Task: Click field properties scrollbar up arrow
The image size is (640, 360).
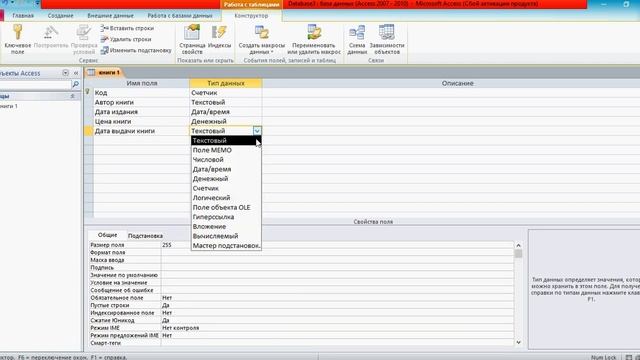Action: pyautogui.click(x=518, y=245)
